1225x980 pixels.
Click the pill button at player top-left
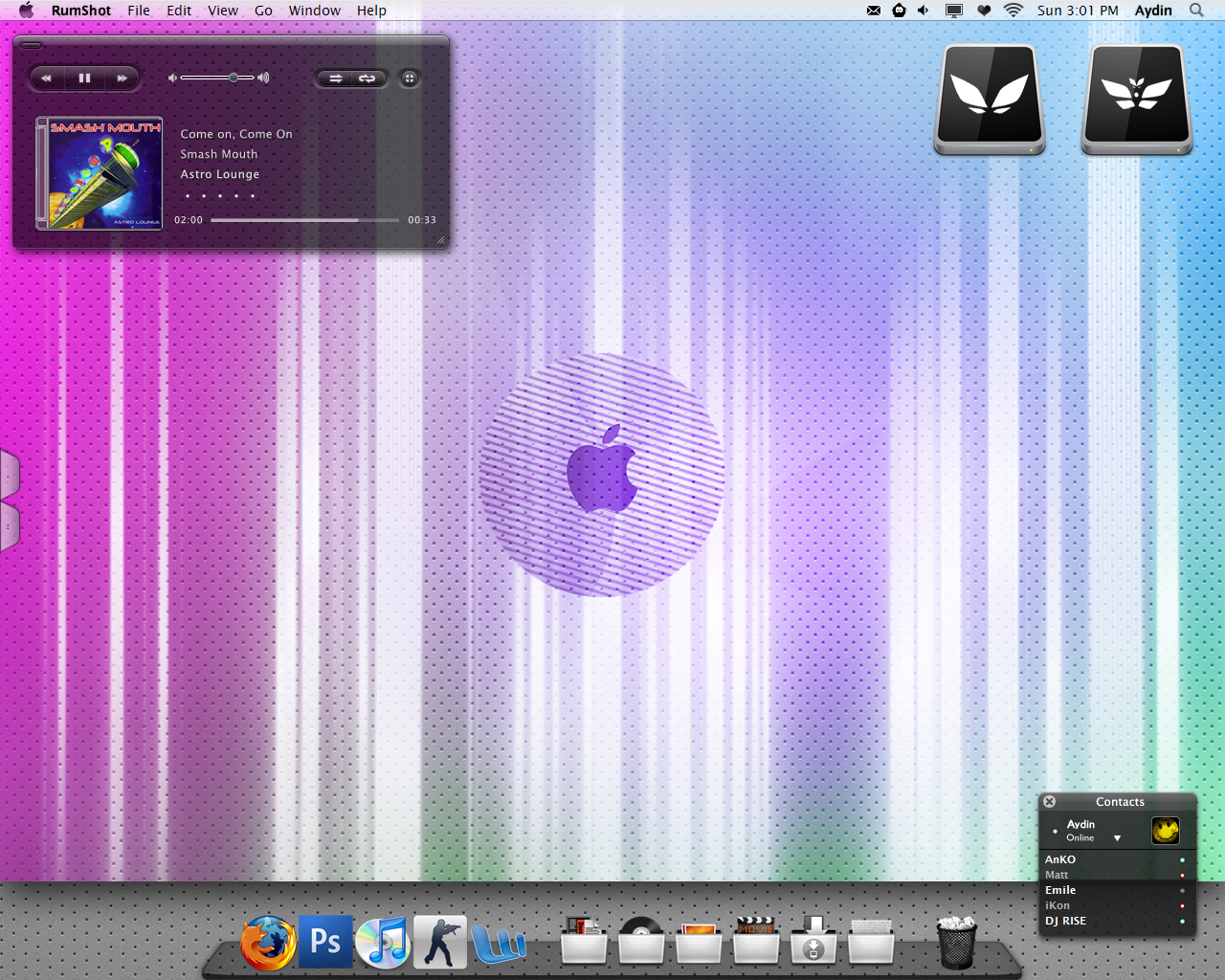tap(32, 45)
